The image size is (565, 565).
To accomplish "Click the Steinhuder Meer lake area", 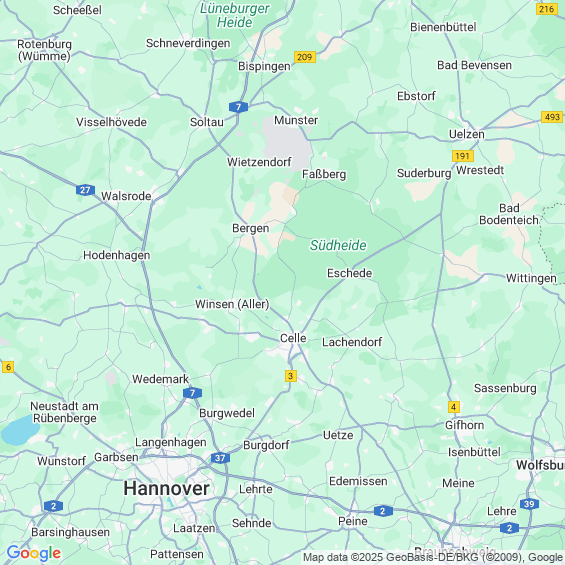I will 19,430.
